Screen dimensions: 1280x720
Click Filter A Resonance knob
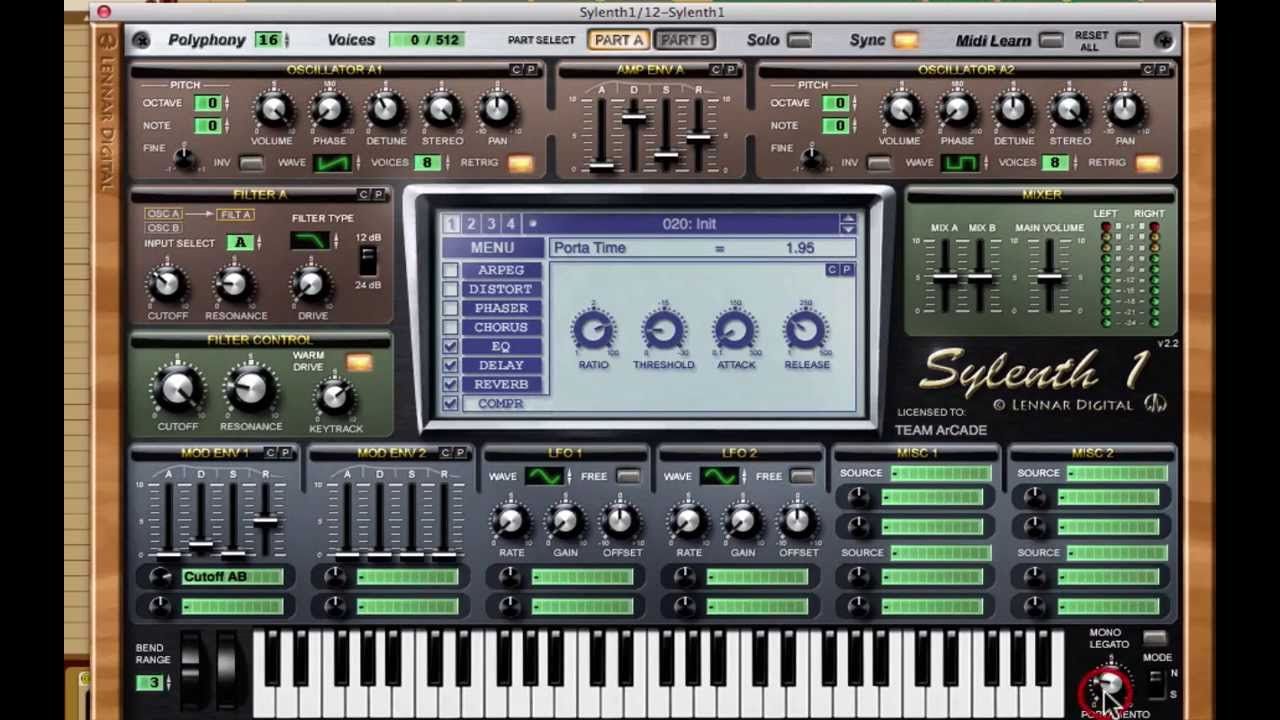click(235, 285)
